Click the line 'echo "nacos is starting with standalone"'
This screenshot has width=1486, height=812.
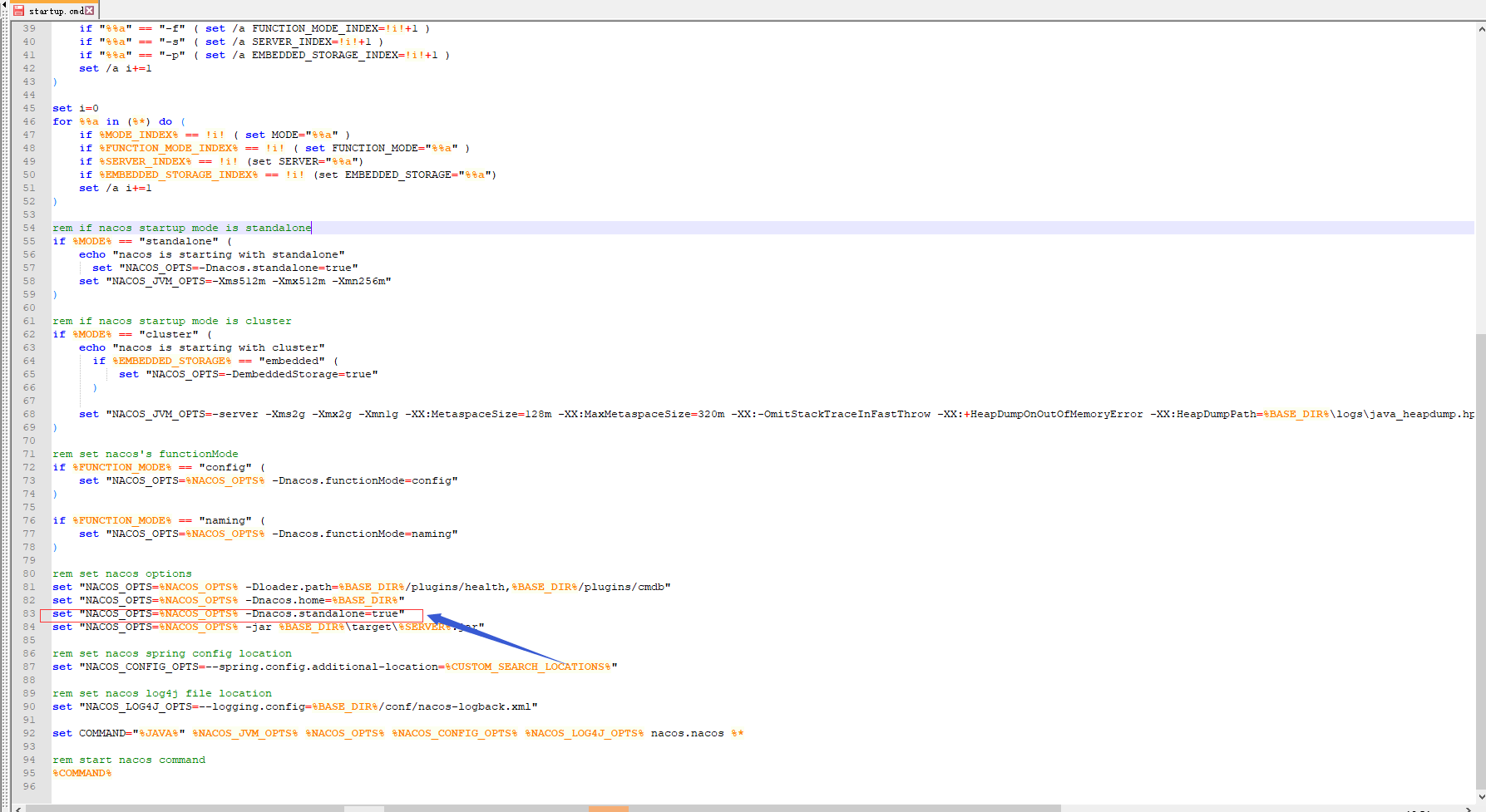[212, 254]
